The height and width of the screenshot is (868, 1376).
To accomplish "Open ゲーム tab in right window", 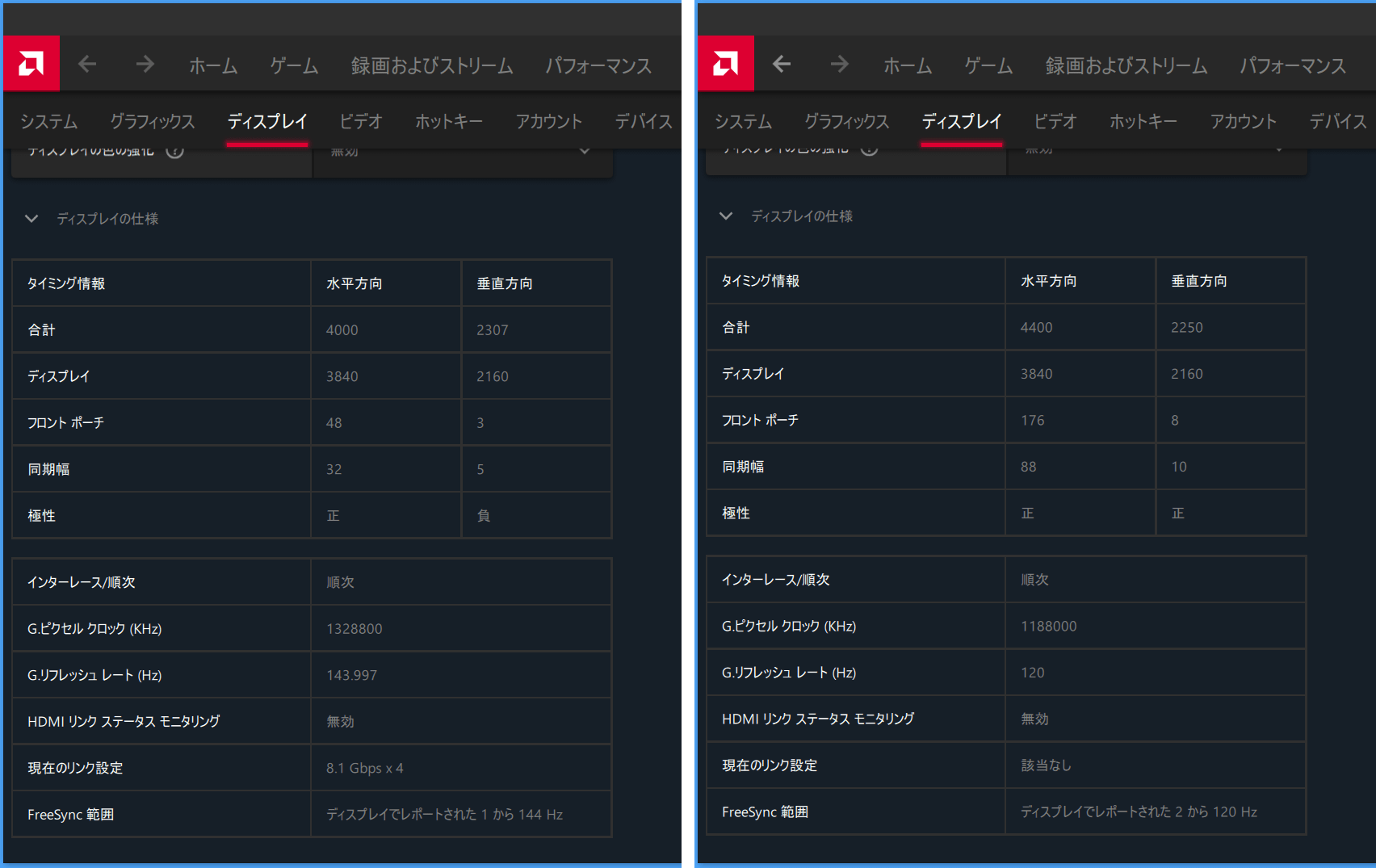I will point(988,65).
